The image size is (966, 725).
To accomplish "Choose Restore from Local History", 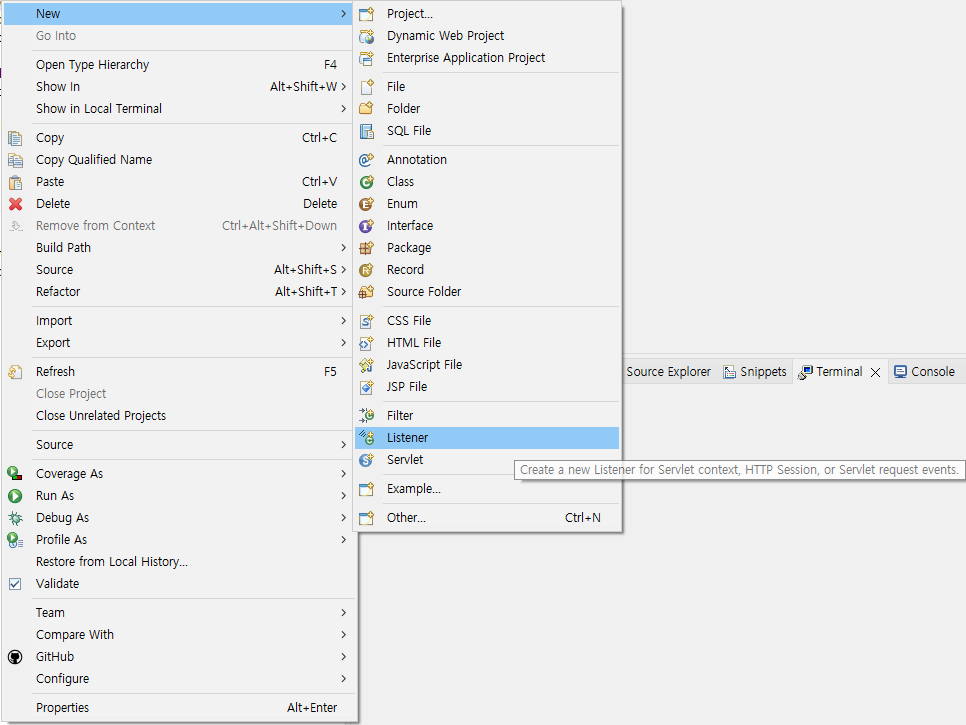I will tap(179, 562).
